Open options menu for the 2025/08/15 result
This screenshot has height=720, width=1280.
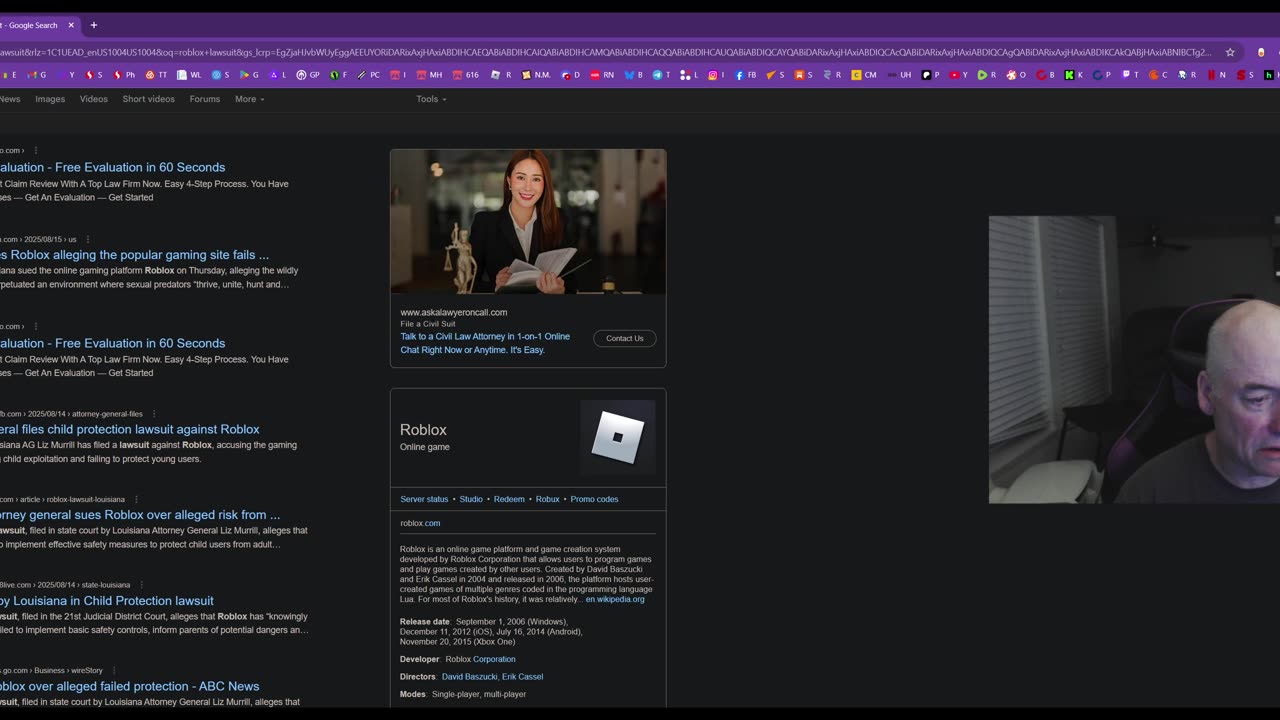click(x=88, y=239)
